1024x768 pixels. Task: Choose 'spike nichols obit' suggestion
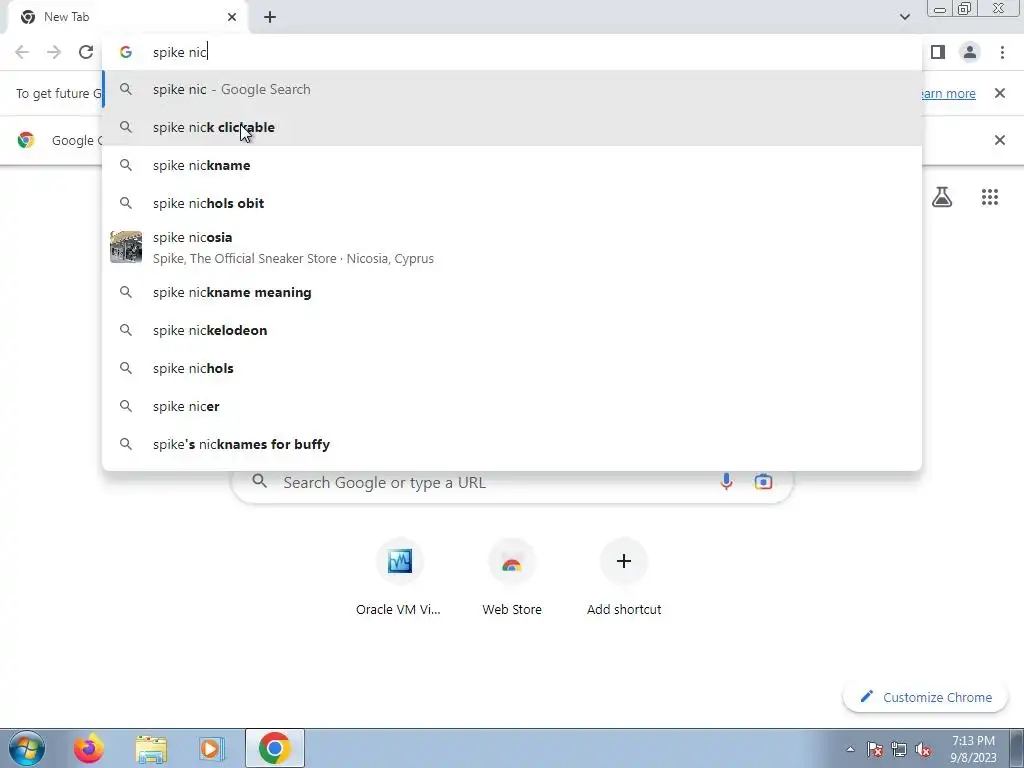tap(512, 203)
